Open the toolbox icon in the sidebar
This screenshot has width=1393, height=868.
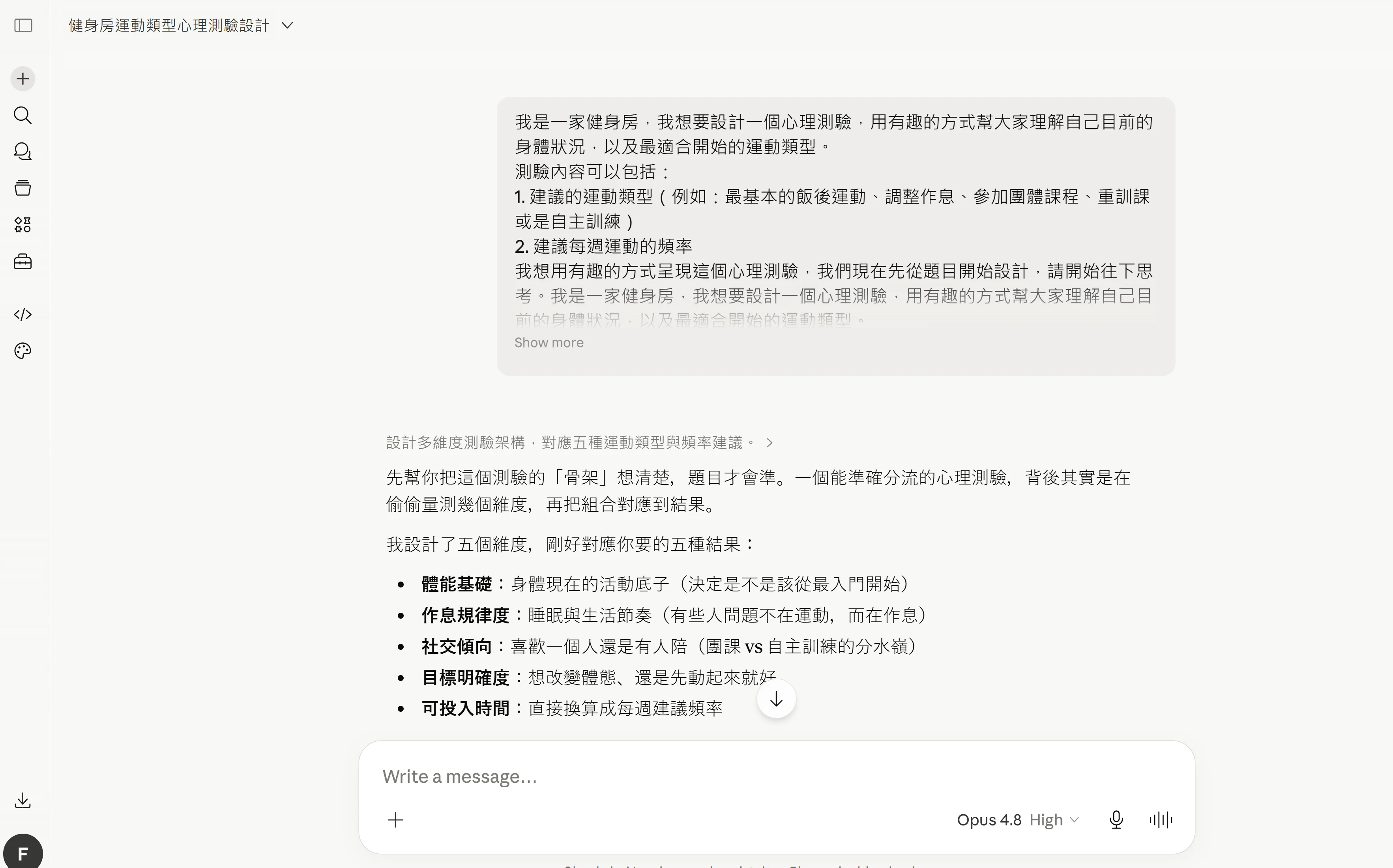(x=23, y=262)
